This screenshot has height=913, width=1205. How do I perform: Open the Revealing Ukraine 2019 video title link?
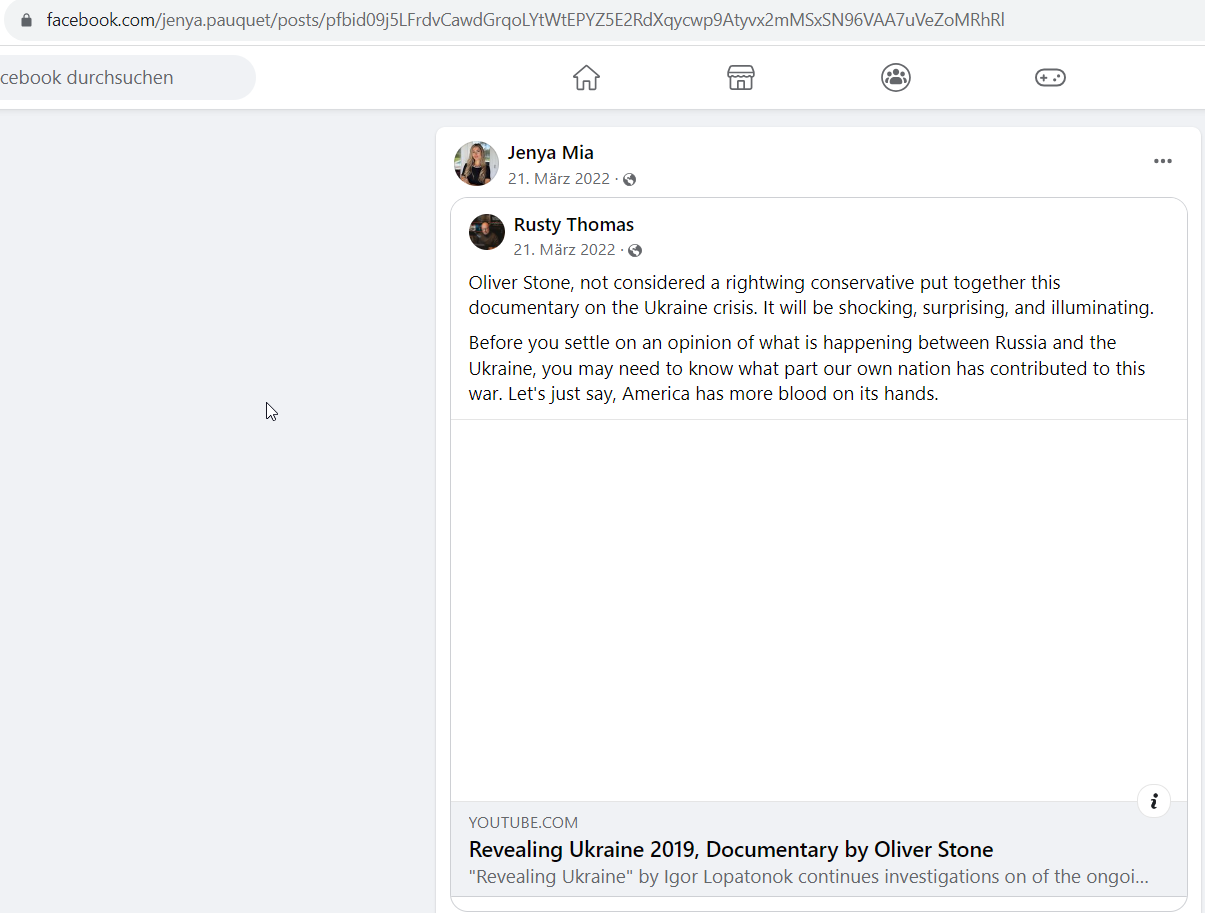coord(731,850)
